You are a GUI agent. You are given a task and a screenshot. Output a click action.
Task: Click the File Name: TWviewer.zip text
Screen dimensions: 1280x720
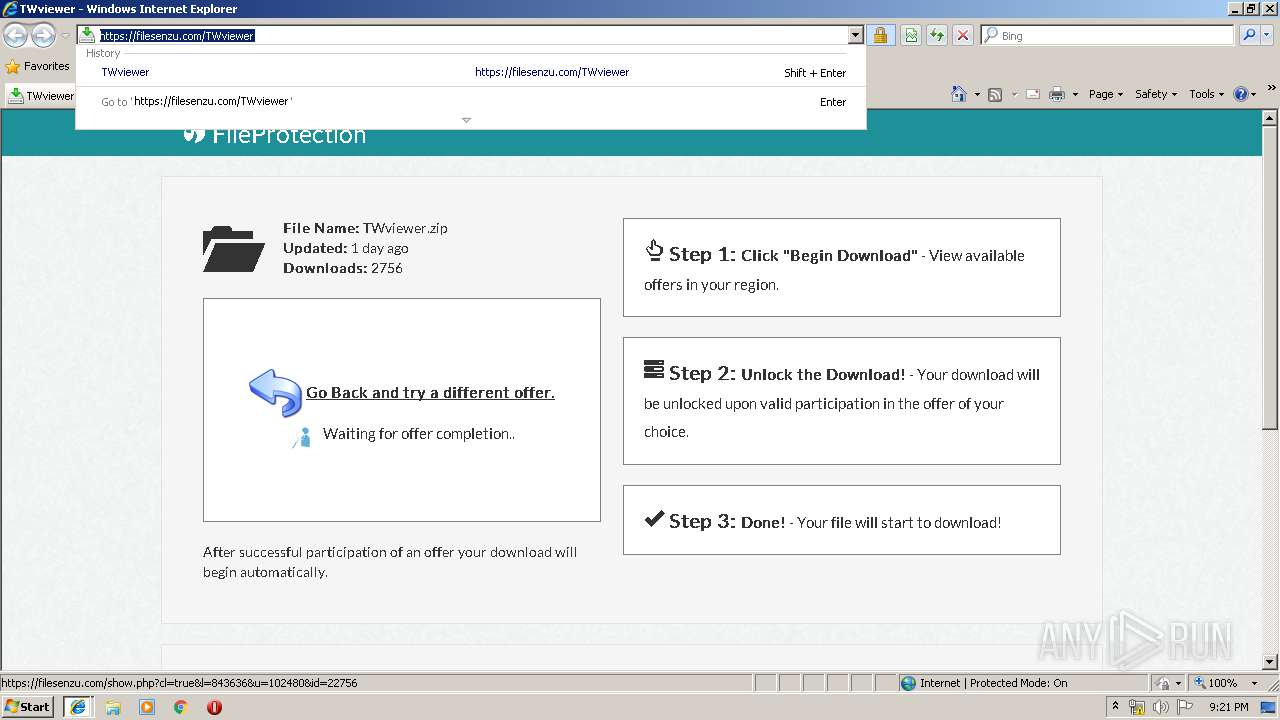365,228
